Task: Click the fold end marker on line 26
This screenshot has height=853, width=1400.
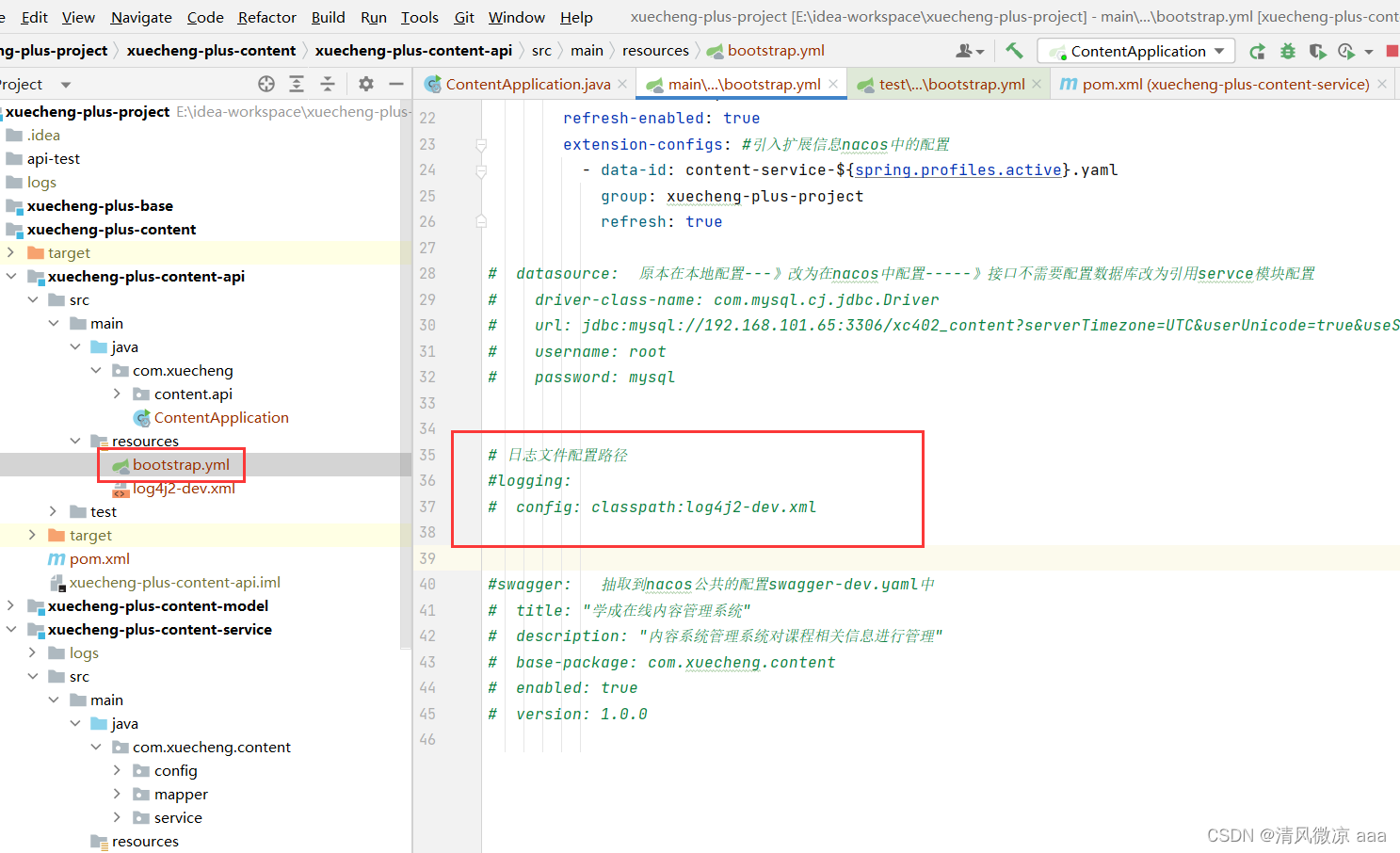Action: click(481, 222)
